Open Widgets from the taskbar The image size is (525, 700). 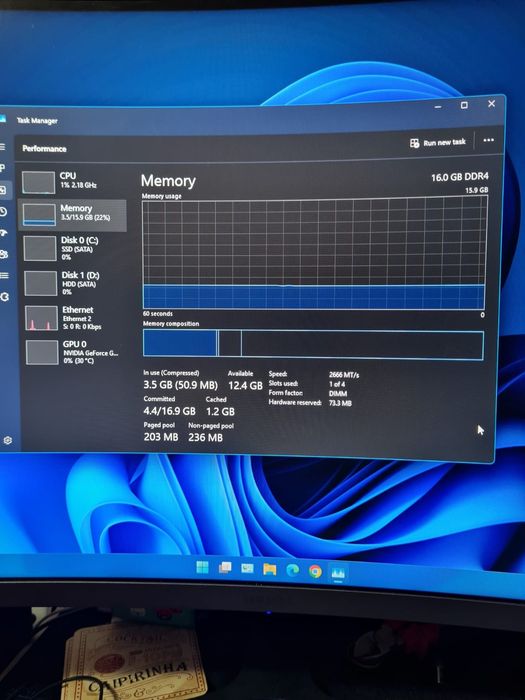tap(247, 568)
